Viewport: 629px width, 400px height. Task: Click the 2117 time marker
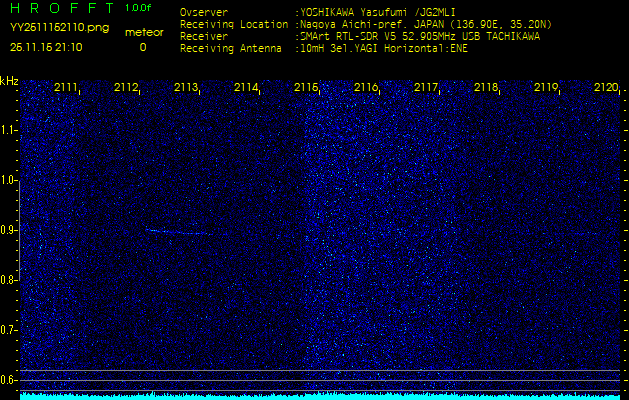(426, 87)
